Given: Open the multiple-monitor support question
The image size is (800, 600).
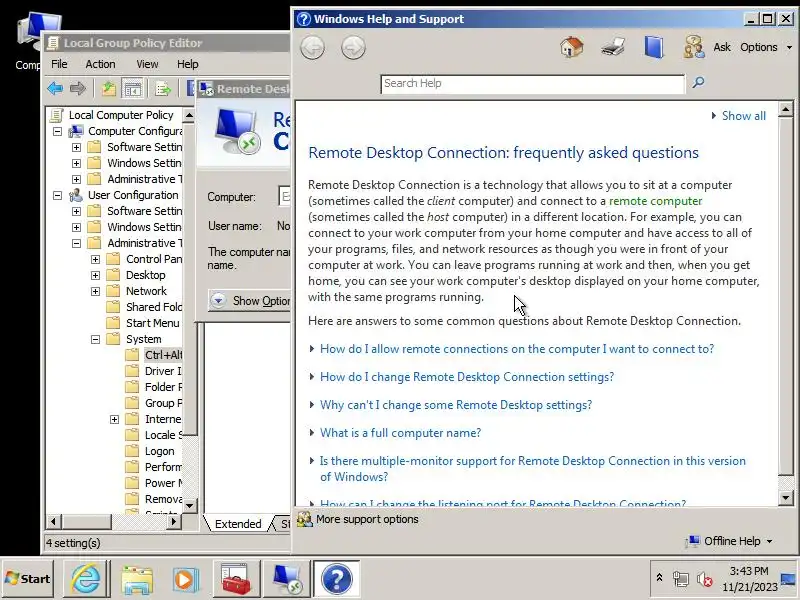Looking at the screenshot, I should pos(533,469).
